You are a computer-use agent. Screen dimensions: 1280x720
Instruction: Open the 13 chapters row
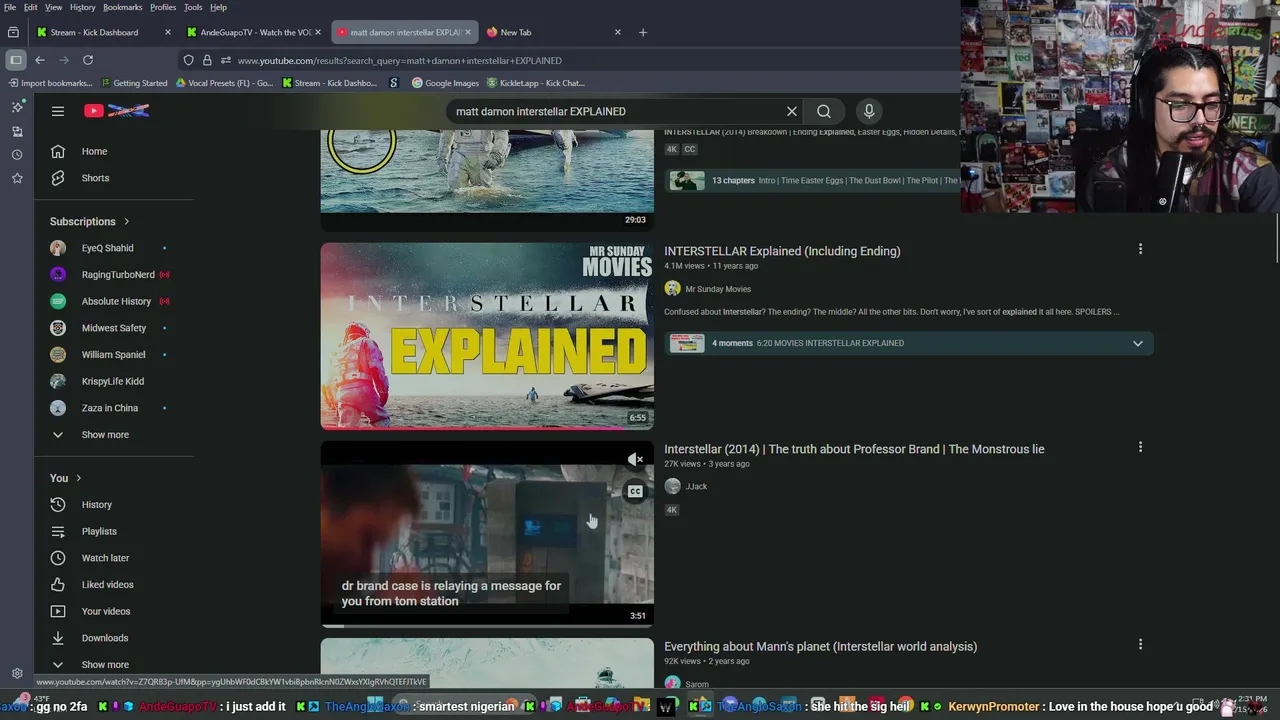812,181
